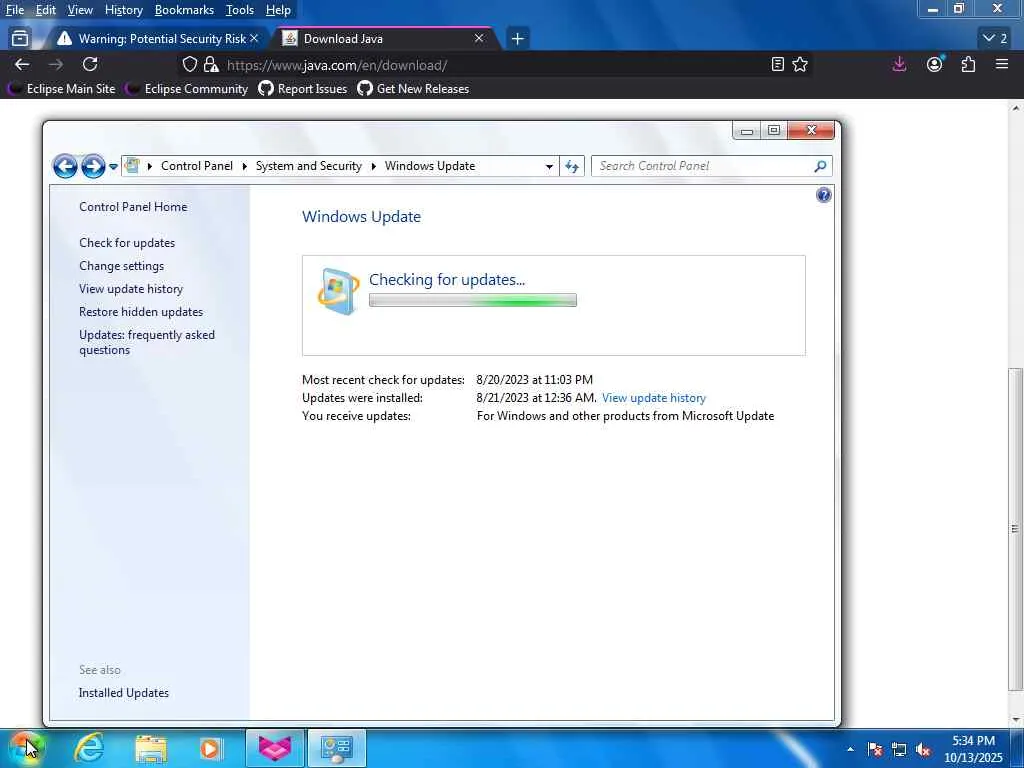1024x768 pixels.
Task: Open list all tabs dropdown
Action: (x=995, y=39)
